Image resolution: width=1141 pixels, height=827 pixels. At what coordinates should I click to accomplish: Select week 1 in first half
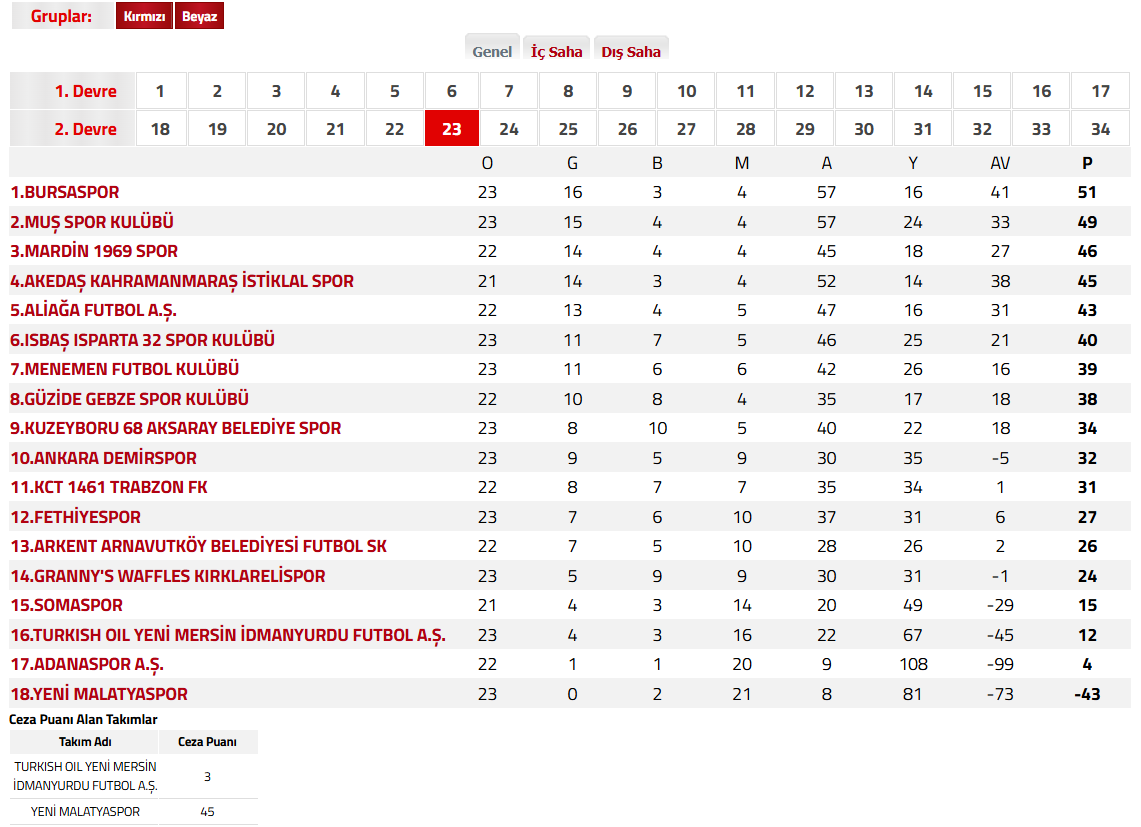[x=160, y=91]
